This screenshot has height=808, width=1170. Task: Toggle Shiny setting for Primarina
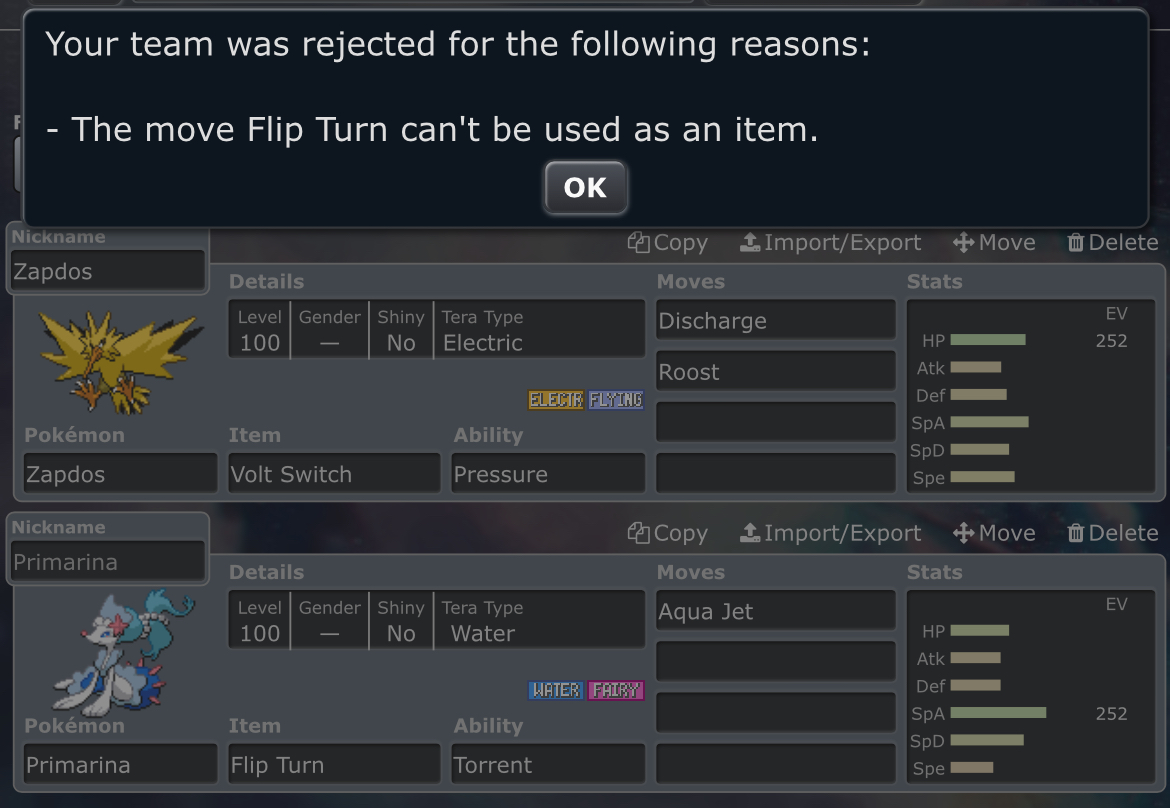pos(401,622)
